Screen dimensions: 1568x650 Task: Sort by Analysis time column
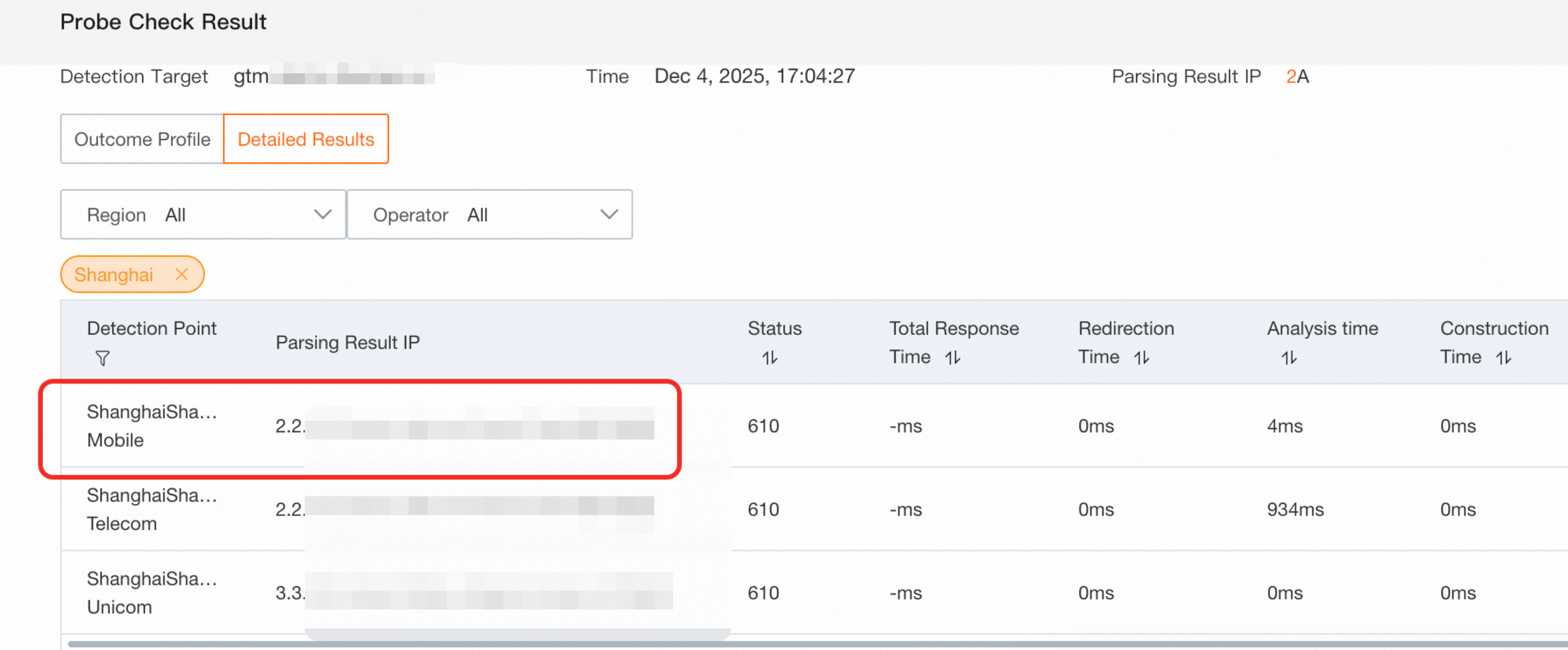tap(1288, 358)
